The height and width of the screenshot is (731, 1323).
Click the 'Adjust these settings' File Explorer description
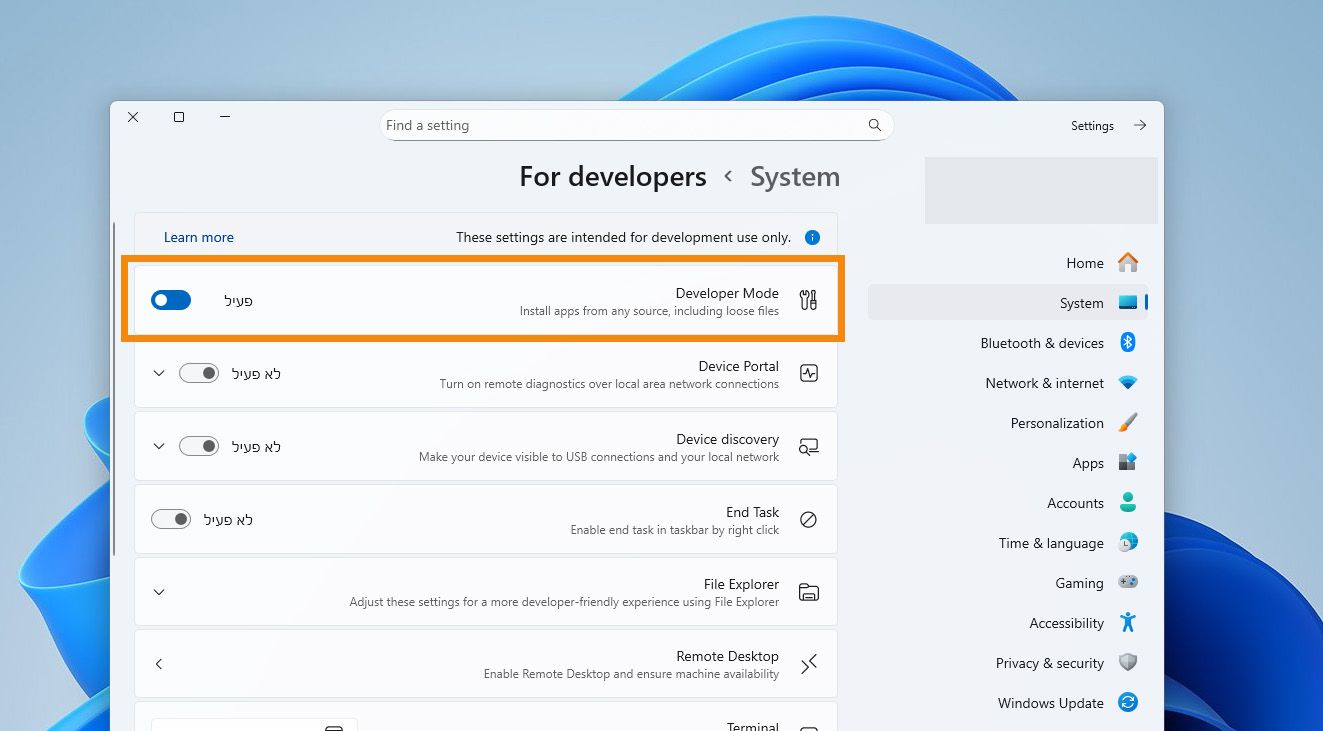point(564,602)
